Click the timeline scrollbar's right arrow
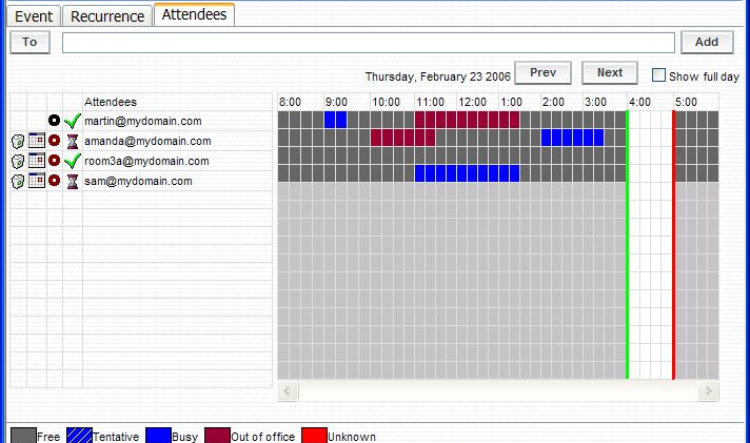 (x=708, y=391)
